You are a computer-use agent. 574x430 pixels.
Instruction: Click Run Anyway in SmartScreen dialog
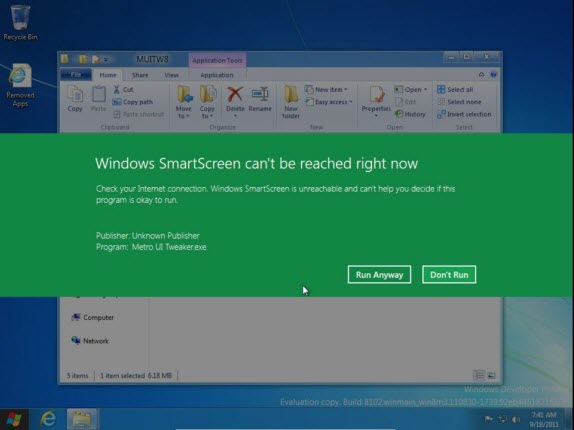pyautogui.click(x=379, y=274)
